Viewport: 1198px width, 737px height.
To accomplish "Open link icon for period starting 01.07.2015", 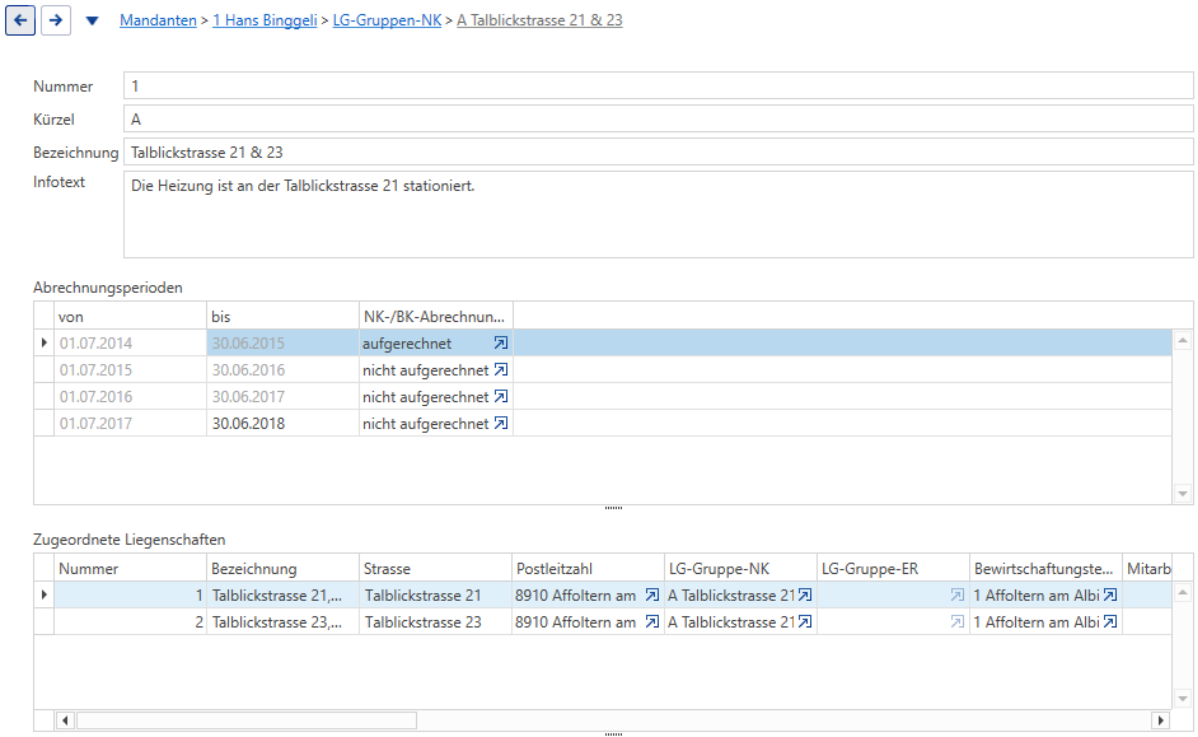I will click(x=500, y=370).
